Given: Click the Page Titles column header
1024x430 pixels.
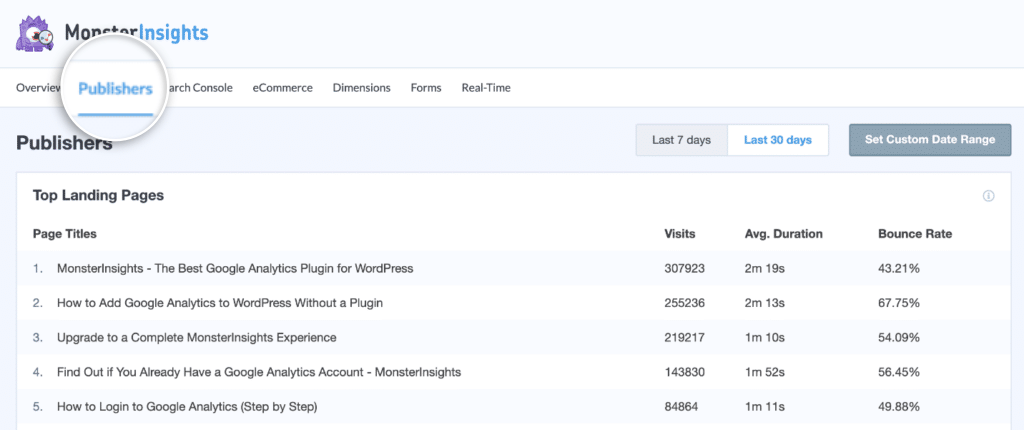Looking at the screenshot, I should click(65, 233).
